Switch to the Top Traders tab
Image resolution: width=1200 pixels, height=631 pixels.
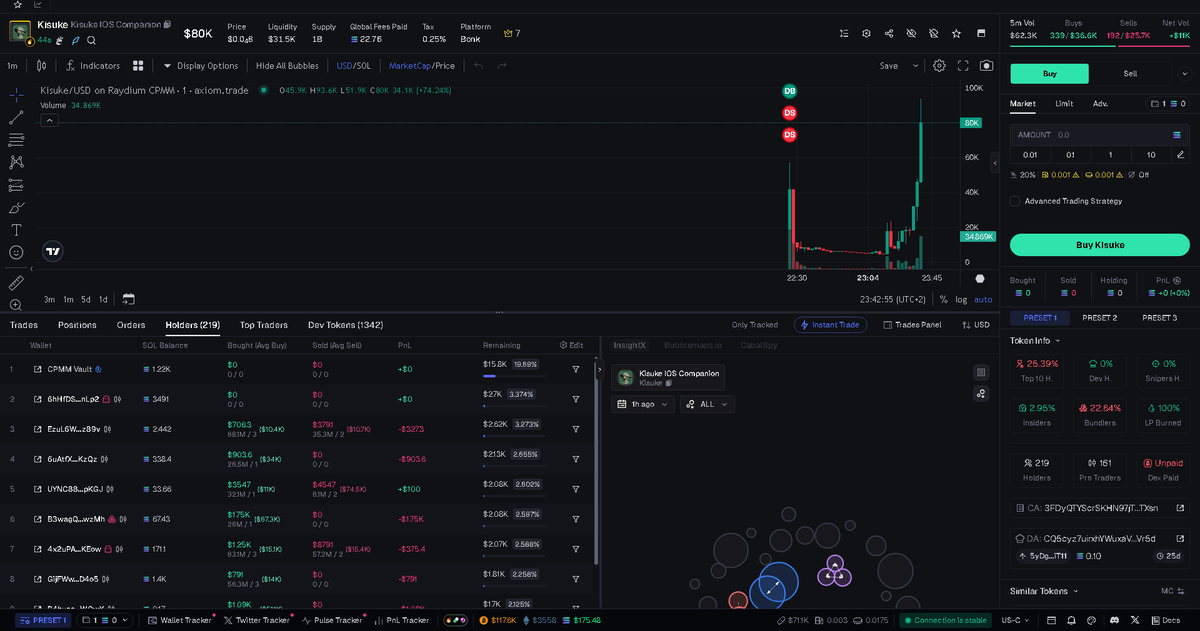tap(264, 325)
